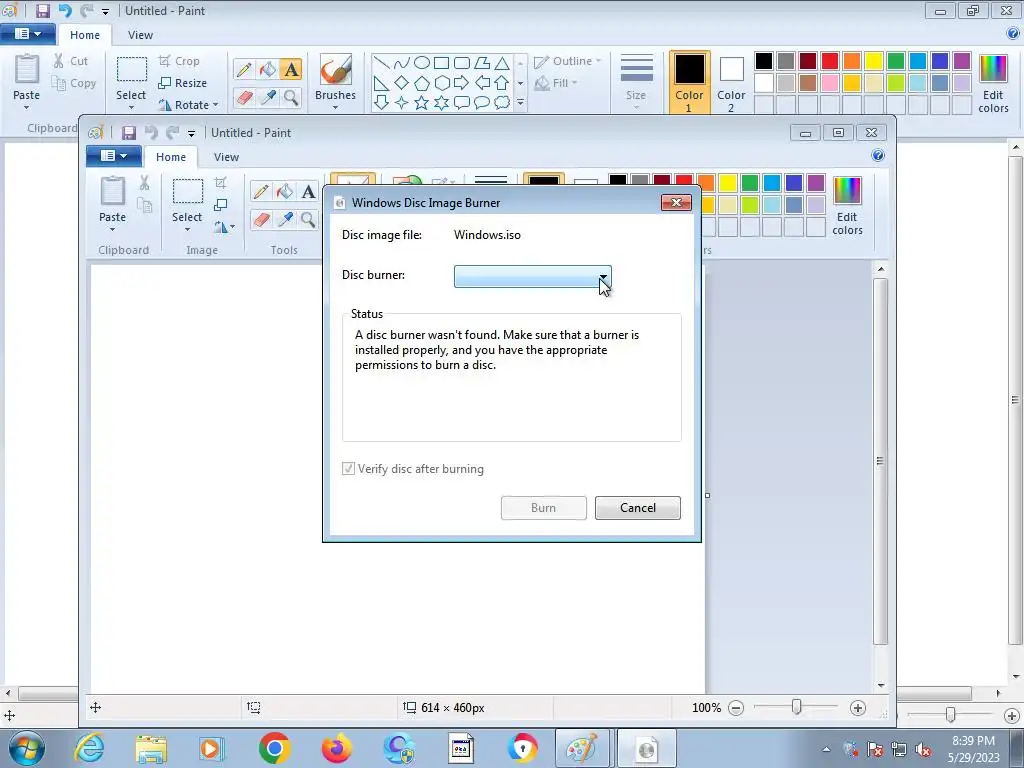Select the Pencil tool in back Paint window
Image resolution: width=1024 pixels, height=768 pixels.
pyautogui.click(x=244, y=69)
